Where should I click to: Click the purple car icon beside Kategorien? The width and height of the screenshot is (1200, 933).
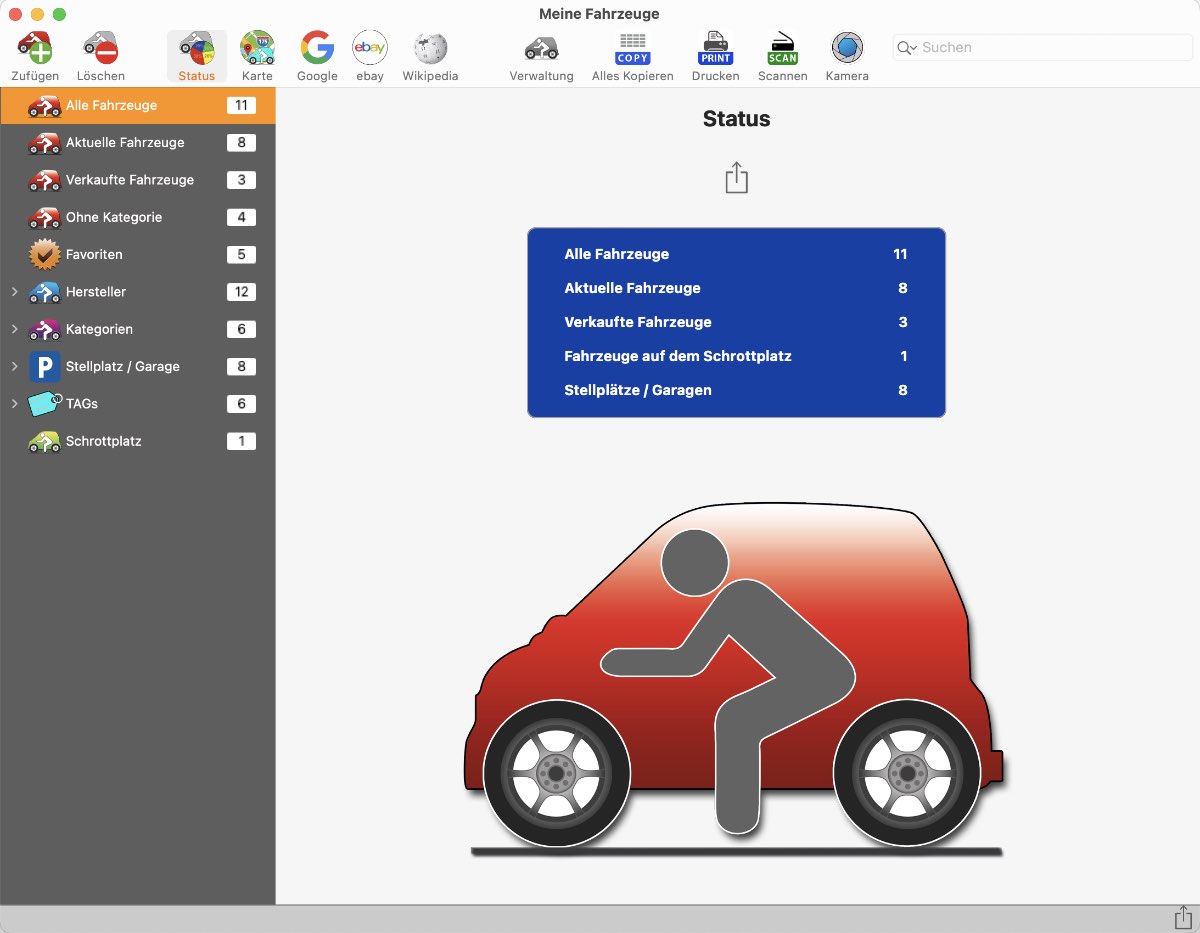45,329
